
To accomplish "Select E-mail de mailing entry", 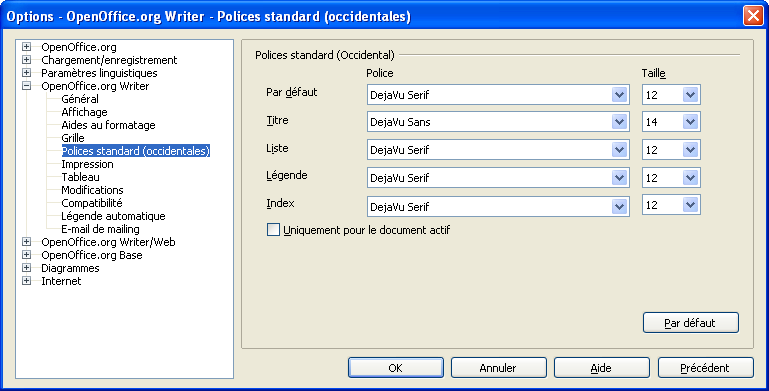I will 101,229.
